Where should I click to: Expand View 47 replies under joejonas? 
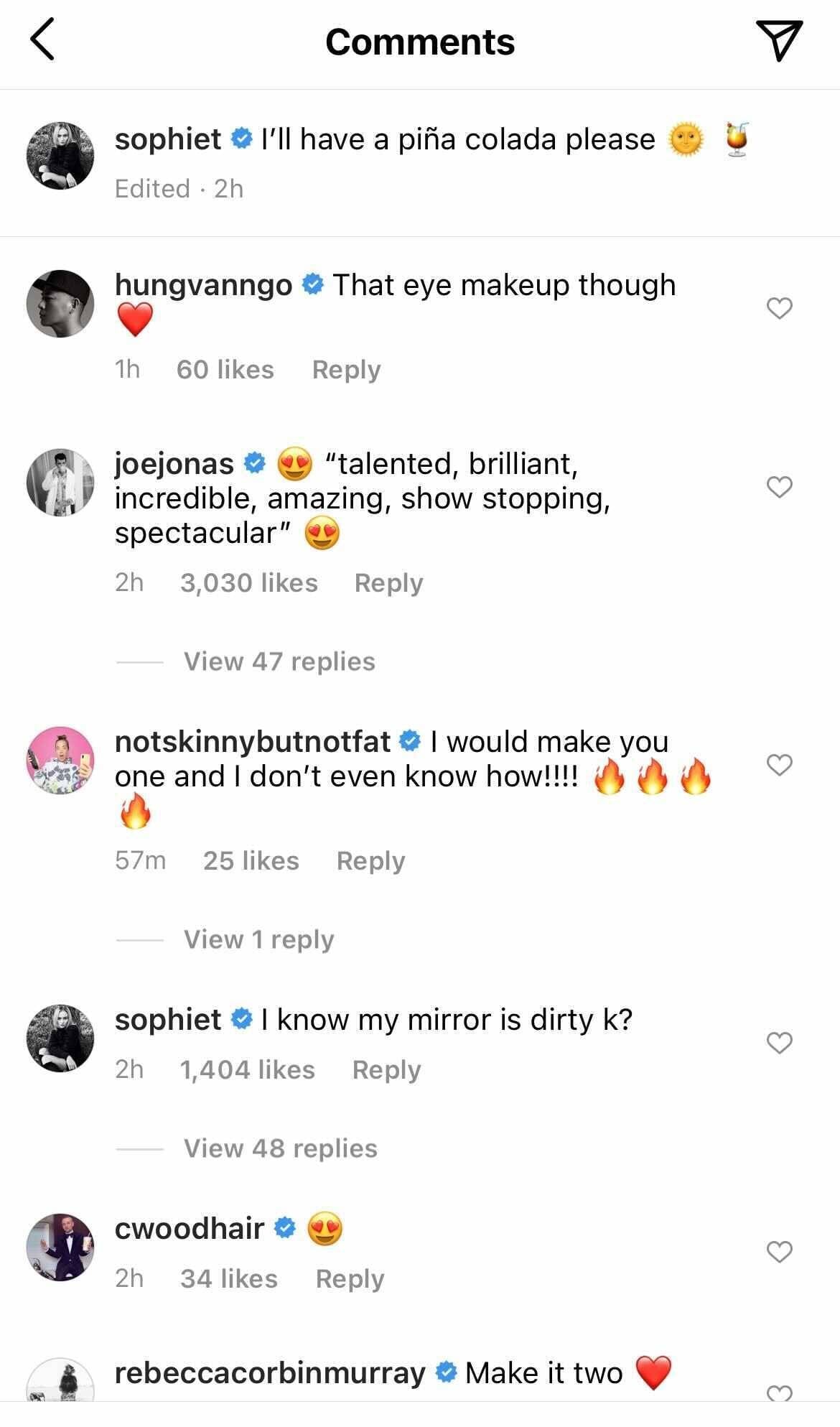pyautogui.click(x=279, y=661)
